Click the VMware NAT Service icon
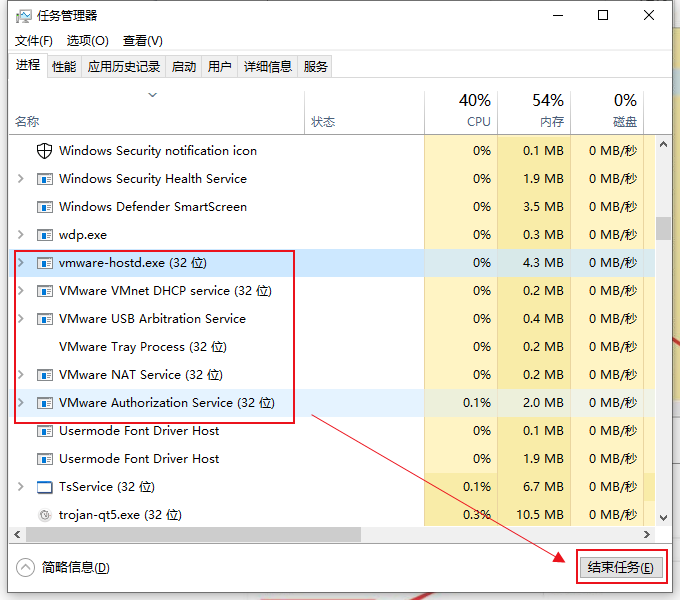This screenshot has height=600, width=680. click(x=45, y=375)
